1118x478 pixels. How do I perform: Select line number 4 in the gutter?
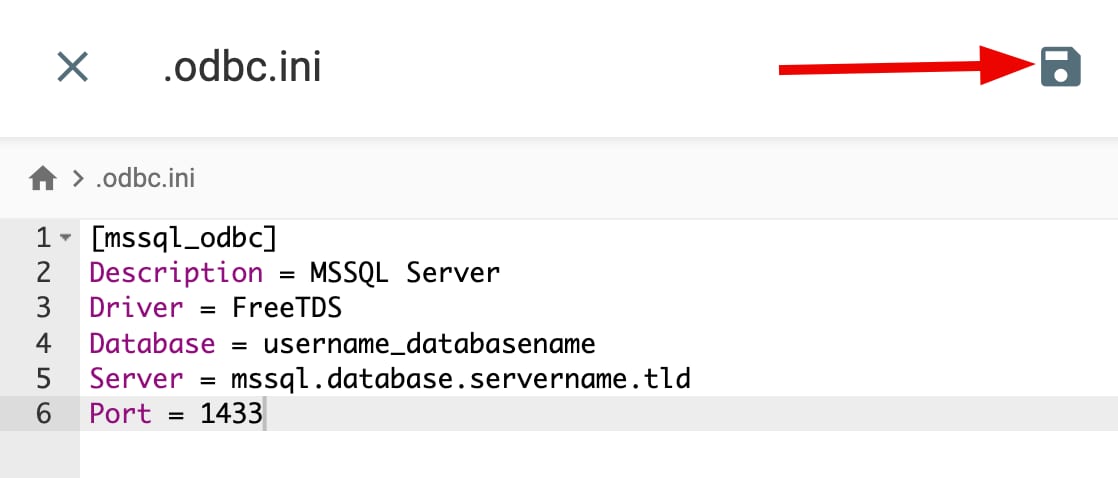coord(42,343)
